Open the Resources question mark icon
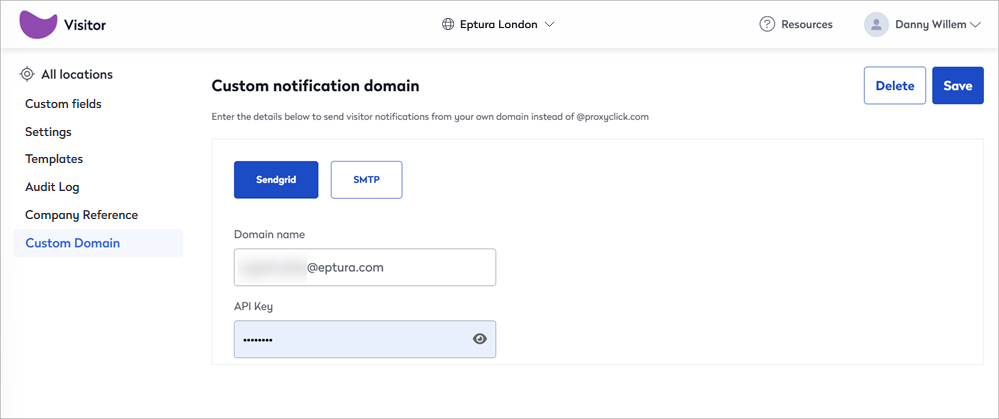The image size is (999, 419). (x=767, y=25)
